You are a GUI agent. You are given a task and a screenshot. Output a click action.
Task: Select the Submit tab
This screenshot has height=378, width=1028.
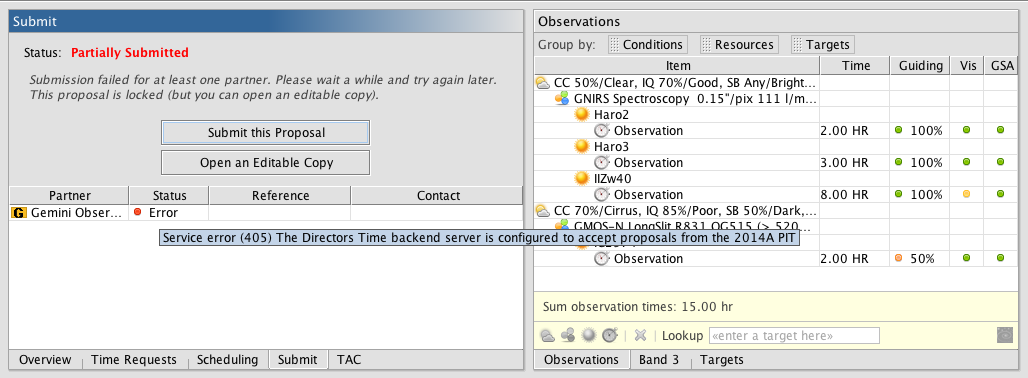[x=298, y=360]
